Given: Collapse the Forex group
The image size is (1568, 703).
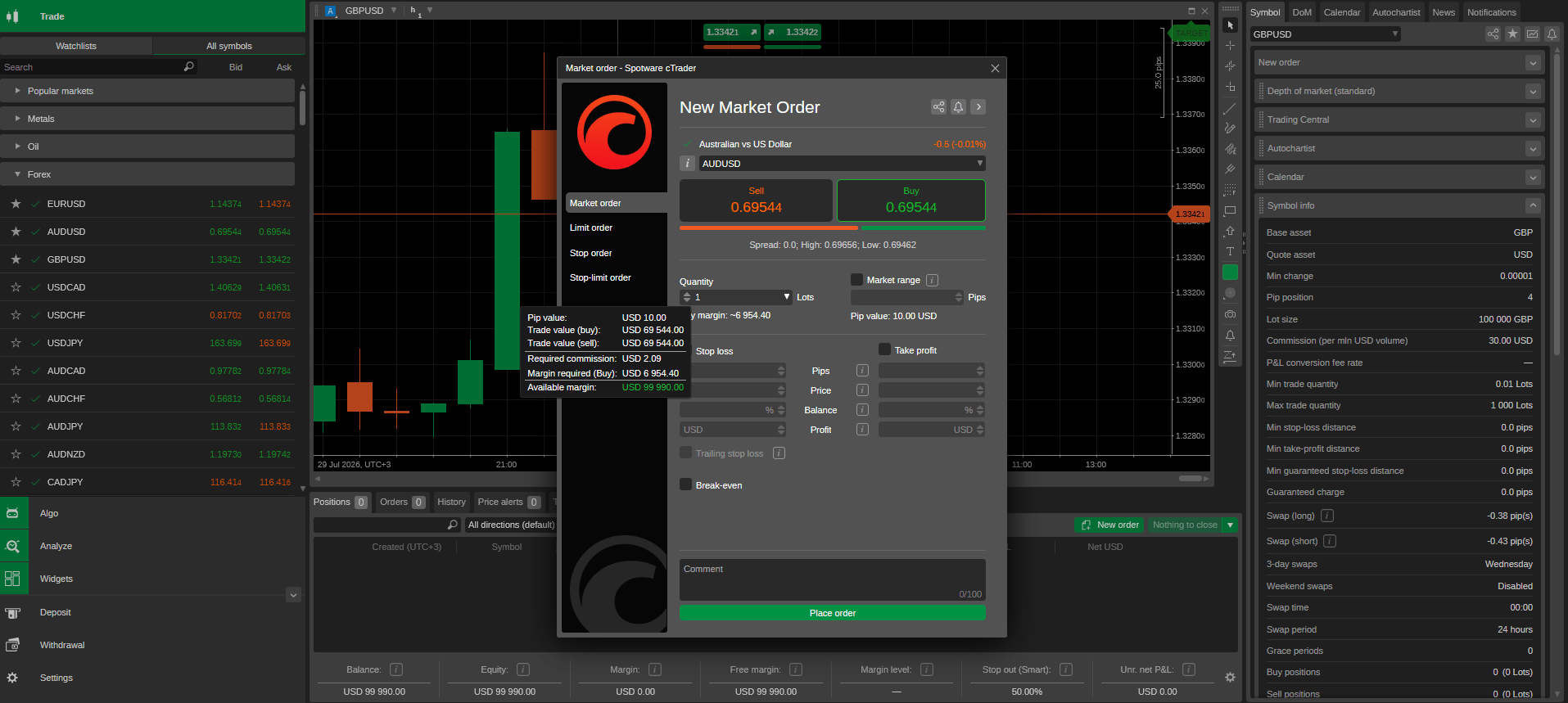Looking at the screenshot, I should tap(147, 174).
